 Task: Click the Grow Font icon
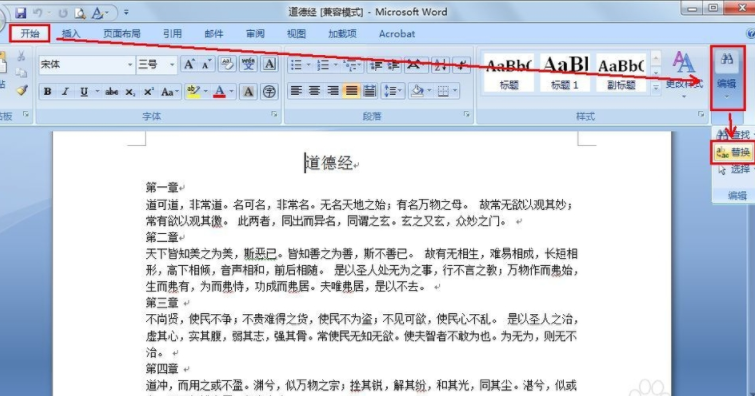189,64
